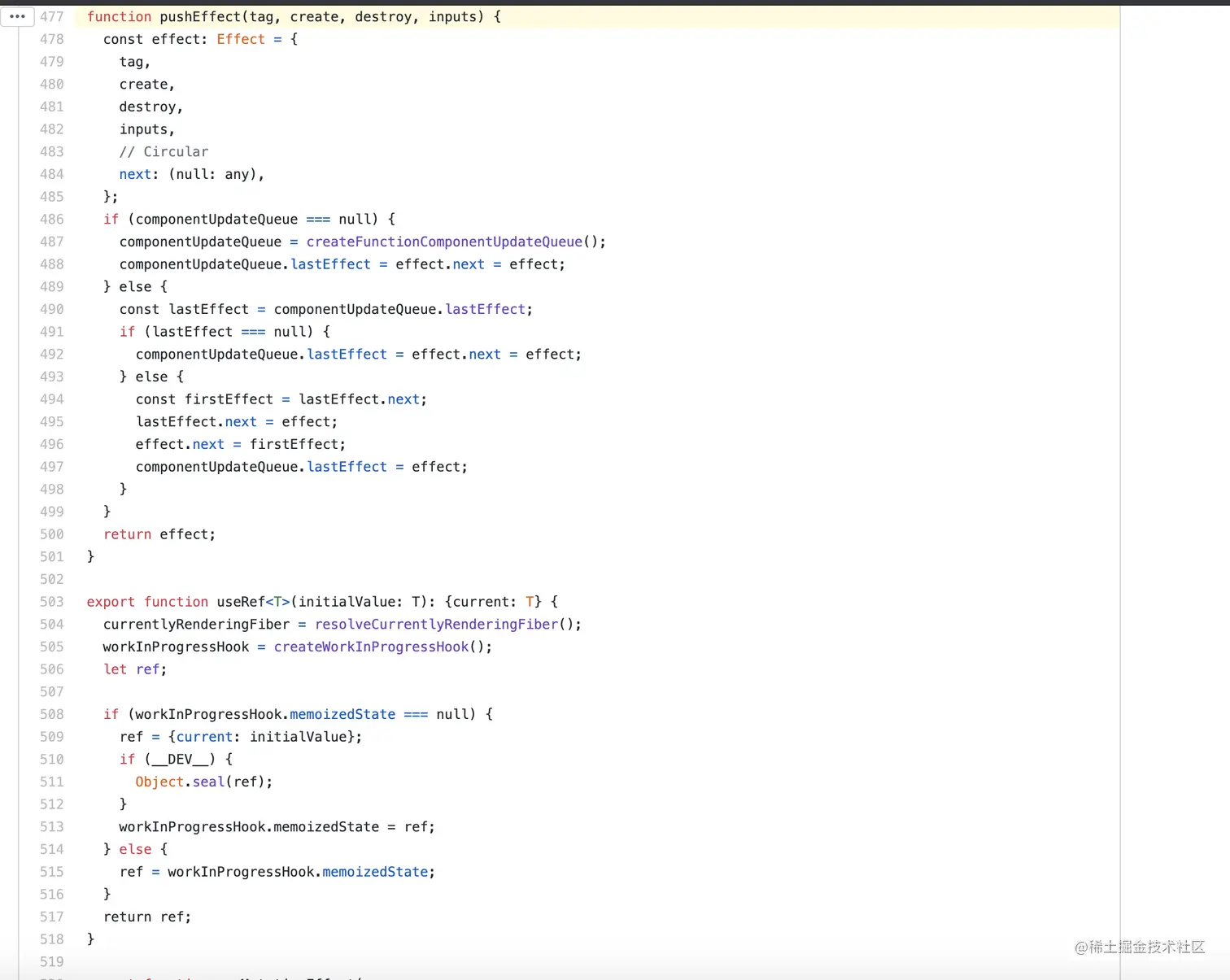The width and height of the screenshot is (1230, 980).
Task: Click the '// Circular' comment
Action: point(164,152)
